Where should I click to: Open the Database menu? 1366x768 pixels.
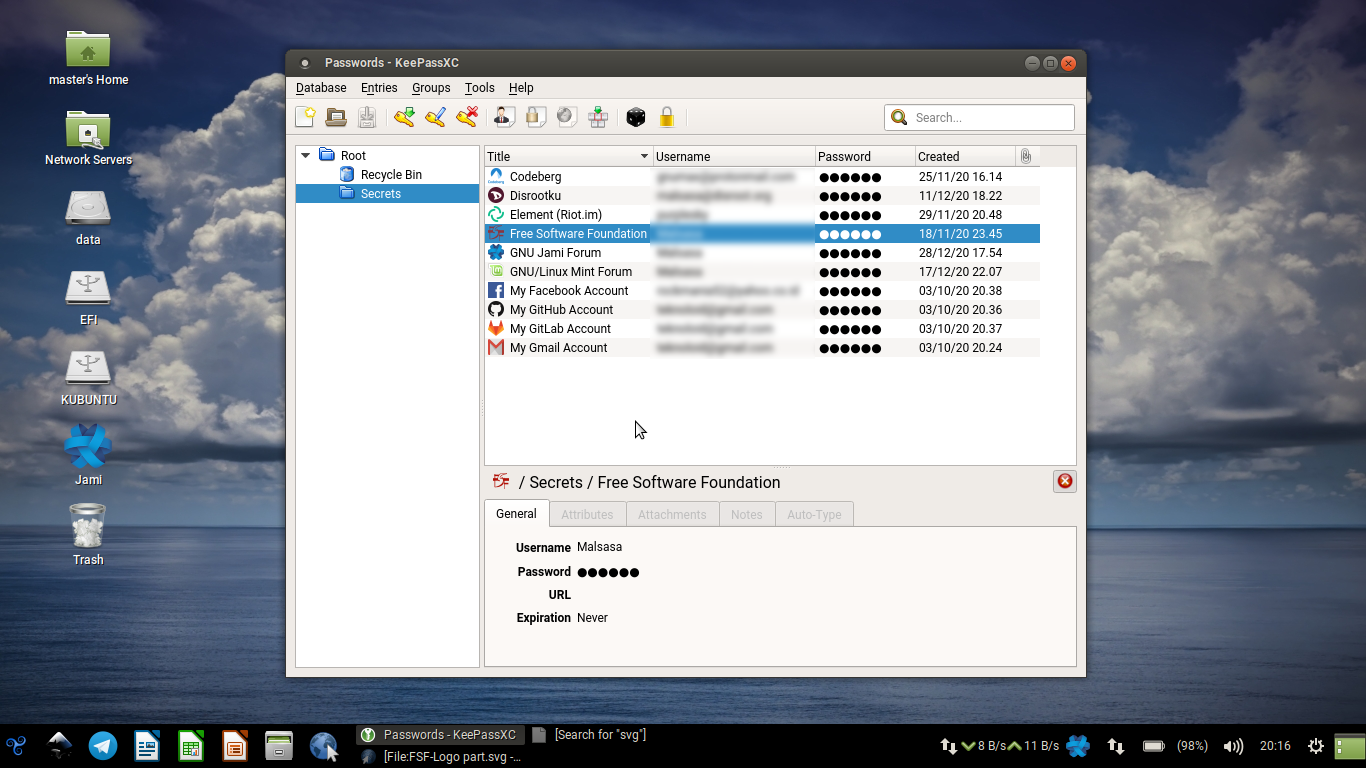(321, 88)
